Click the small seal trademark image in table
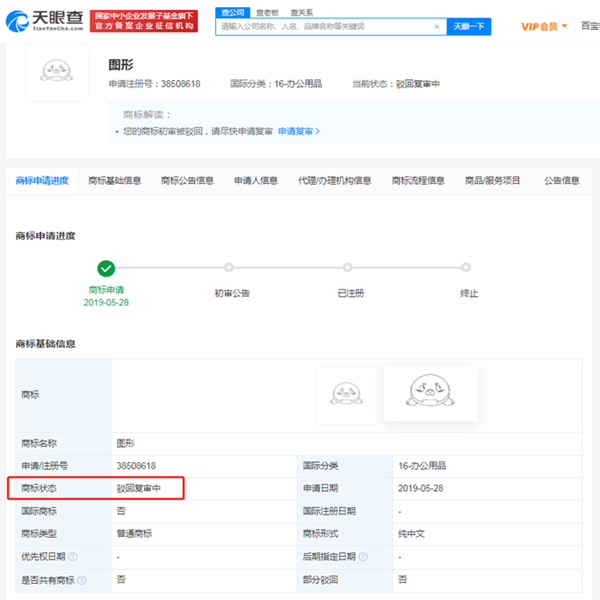 click(346, 395)
